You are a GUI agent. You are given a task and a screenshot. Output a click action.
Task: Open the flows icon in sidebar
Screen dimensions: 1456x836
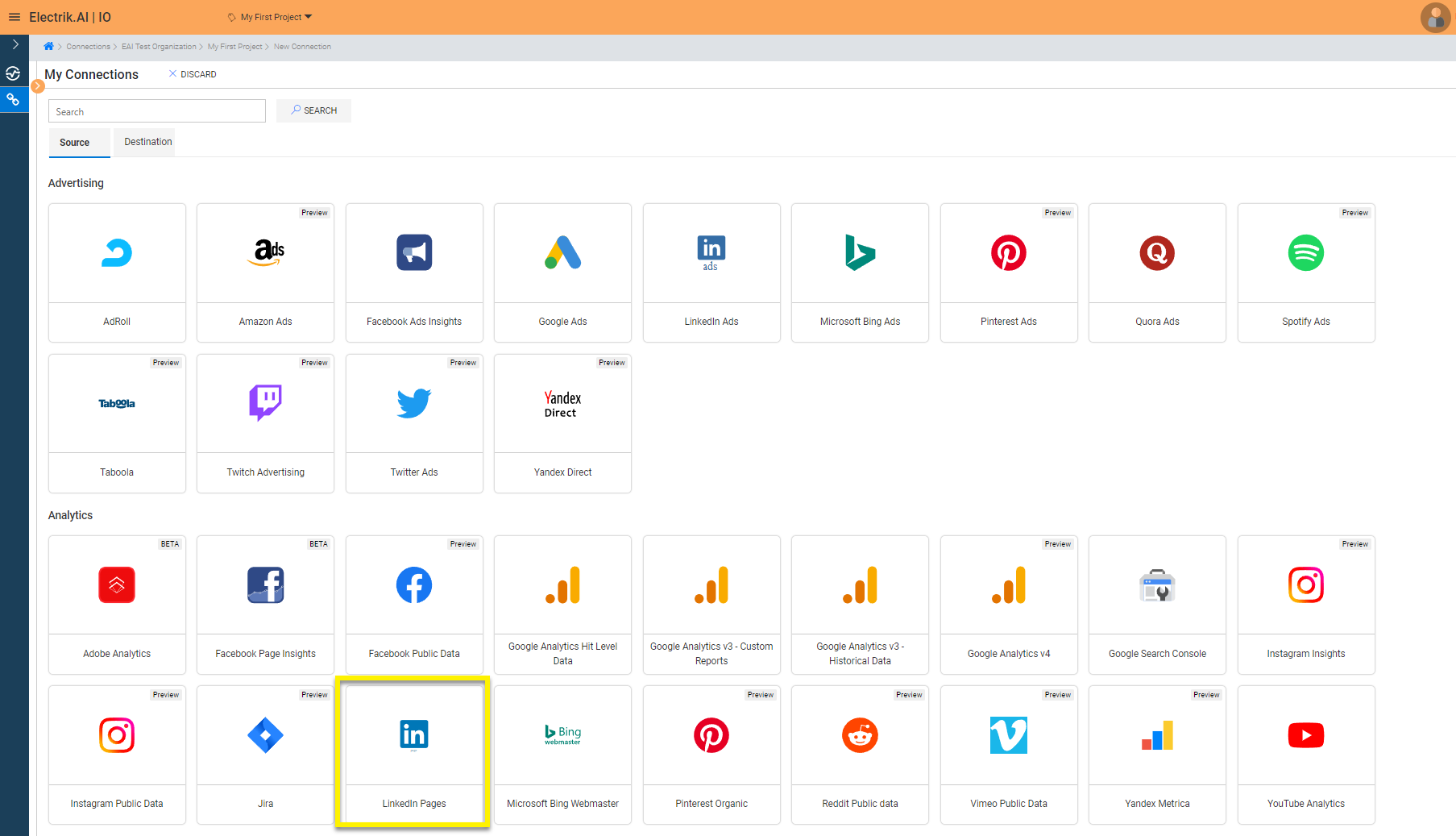(13, 73)
